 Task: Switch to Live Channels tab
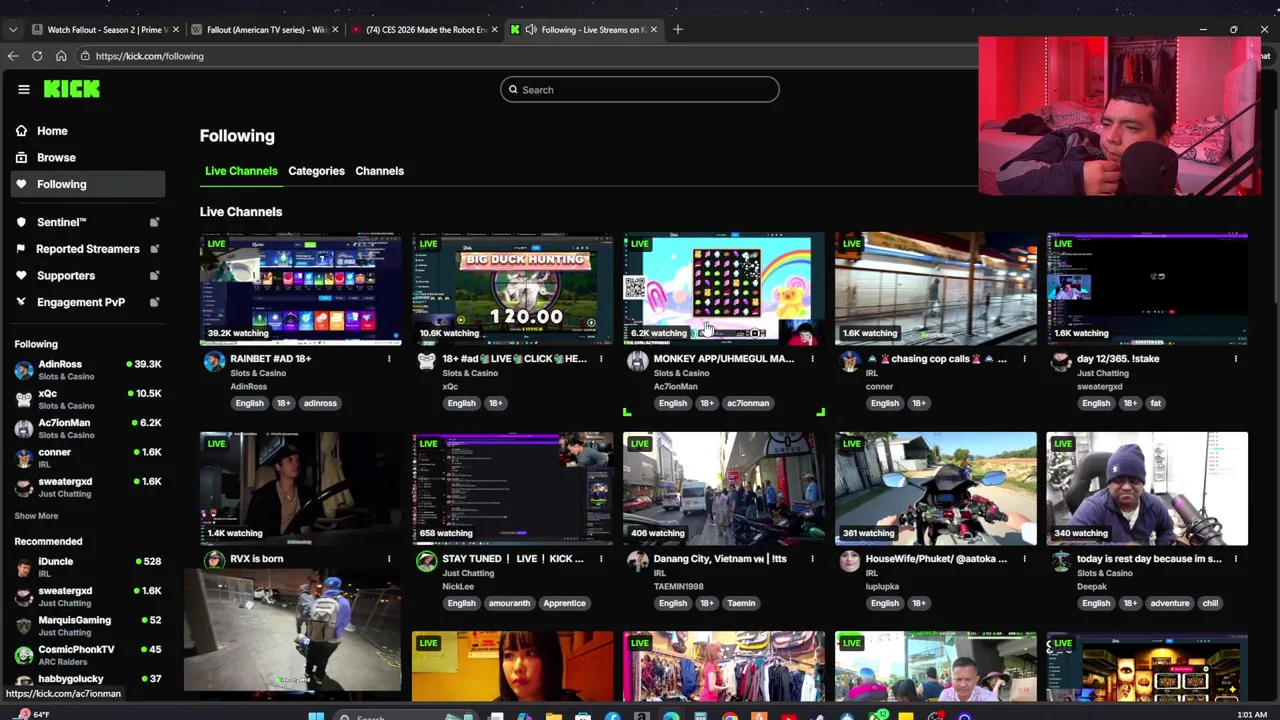tap(241, 171)
